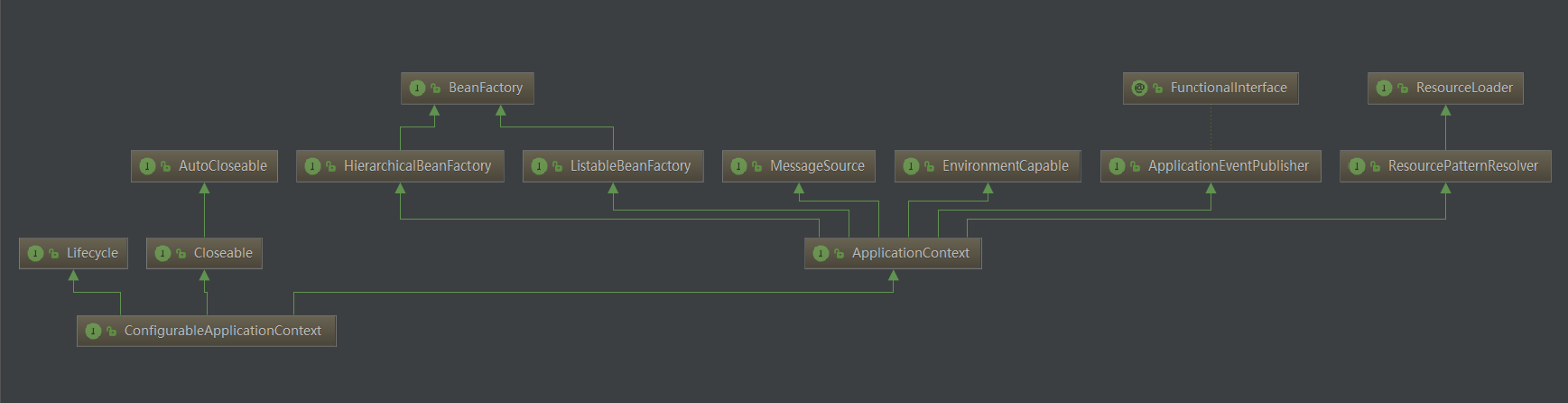This screenshot has height=403, width=1568.
Task: Select the HierarchicalBeanFactory diagram node
Action: tap(400, 166)
